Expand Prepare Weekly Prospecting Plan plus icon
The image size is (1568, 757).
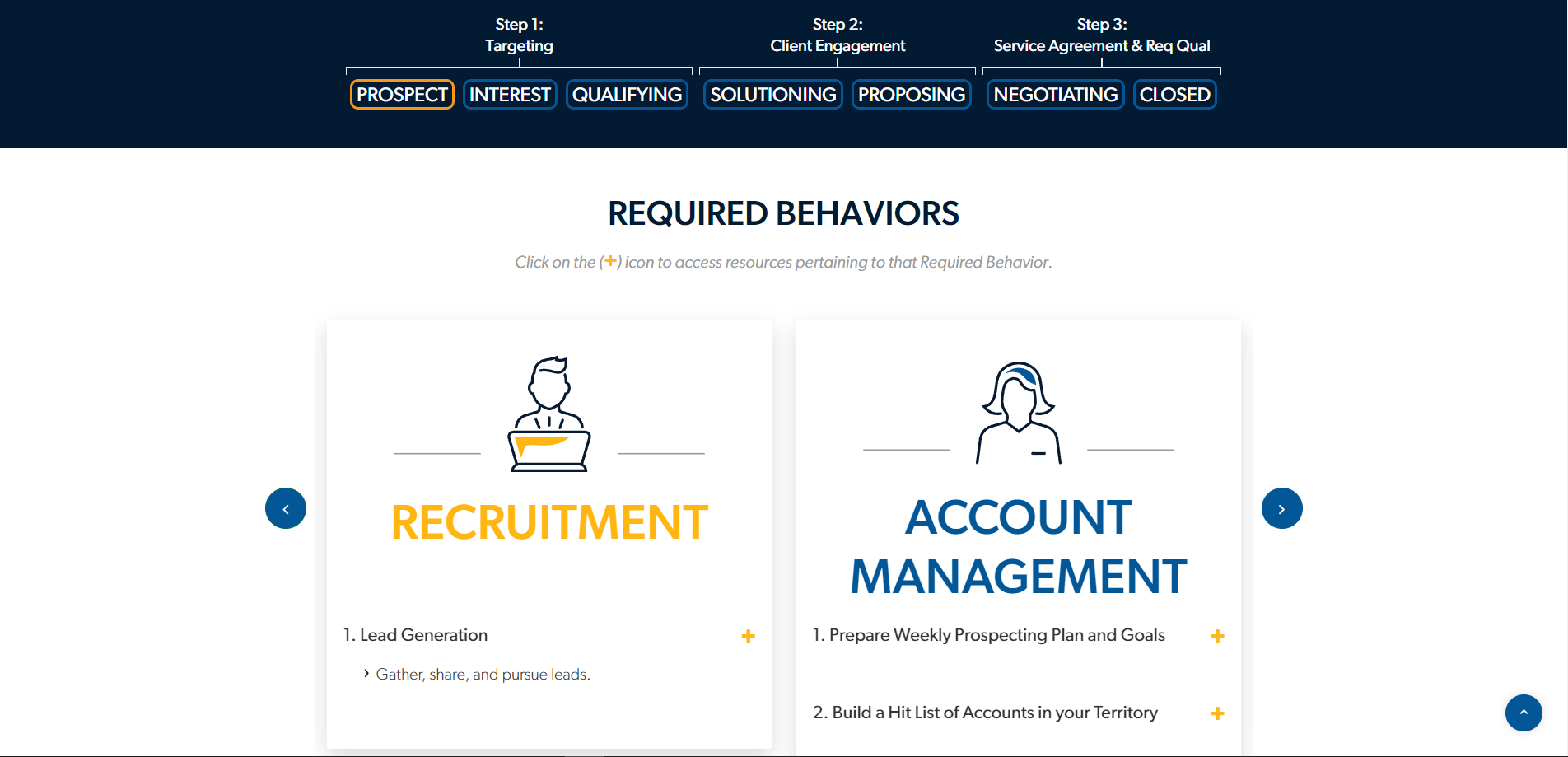1217,636
